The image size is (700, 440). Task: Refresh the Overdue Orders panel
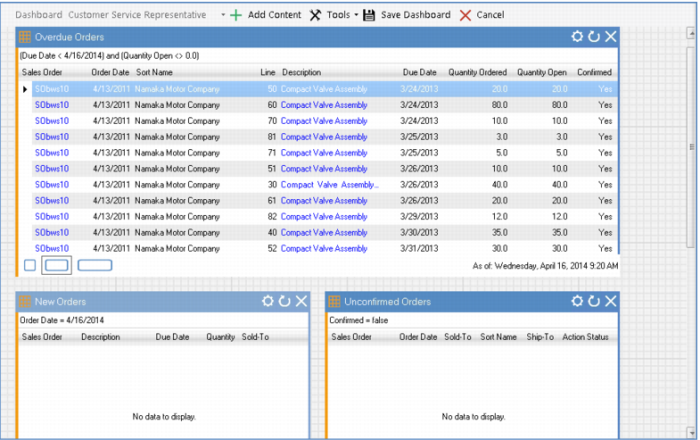click(x=594, y=37)
